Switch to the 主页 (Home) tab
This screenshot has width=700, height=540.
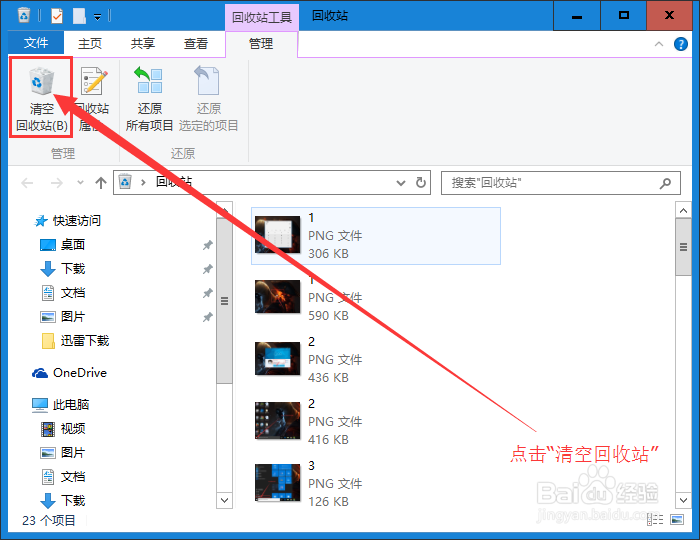(90, 43)
